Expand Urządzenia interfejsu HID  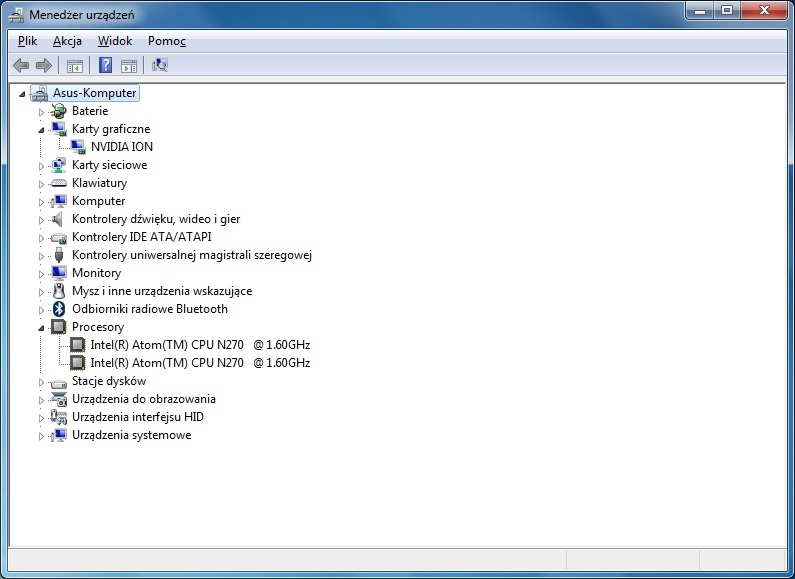[x=42, y=418]
